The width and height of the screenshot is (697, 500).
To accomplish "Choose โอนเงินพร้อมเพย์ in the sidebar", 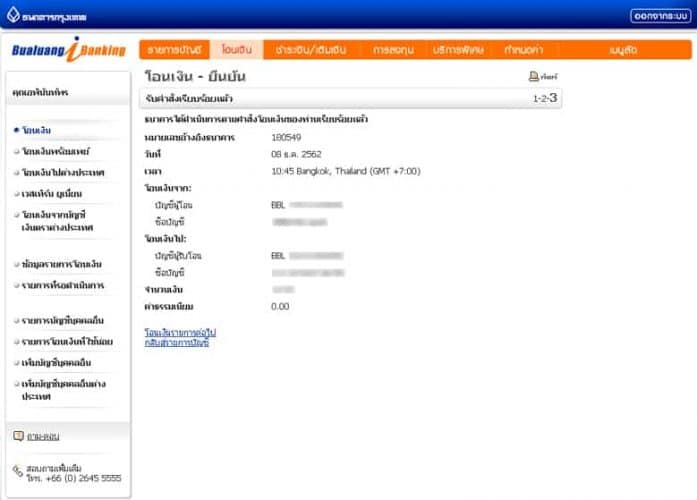I will [54, 151].
